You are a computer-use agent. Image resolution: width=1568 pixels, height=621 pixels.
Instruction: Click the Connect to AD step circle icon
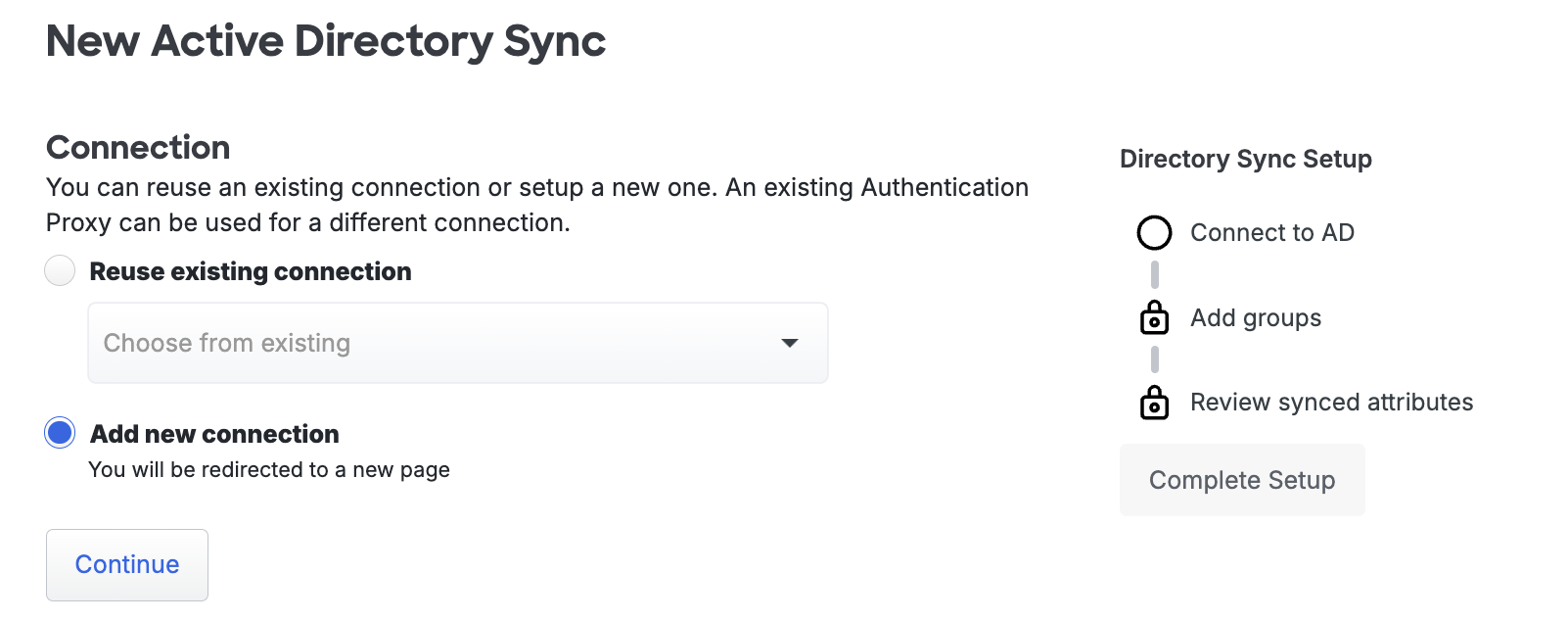(1155, 233)
